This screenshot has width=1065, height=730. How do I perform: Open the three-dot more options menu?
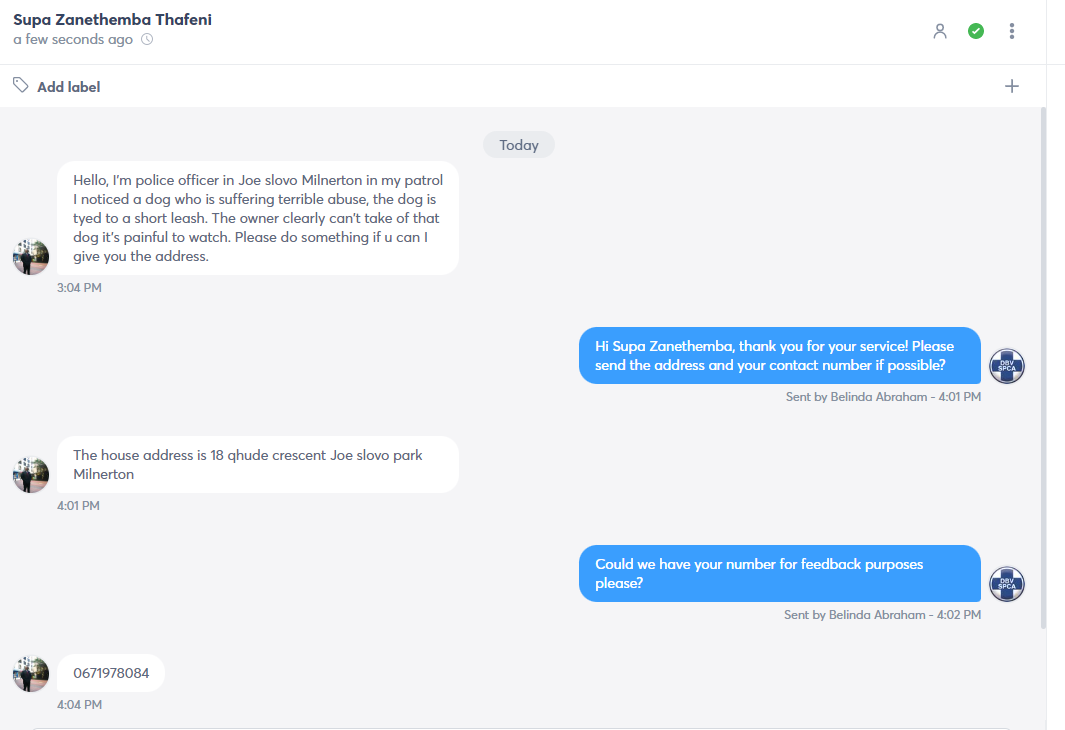(1012, 31)
